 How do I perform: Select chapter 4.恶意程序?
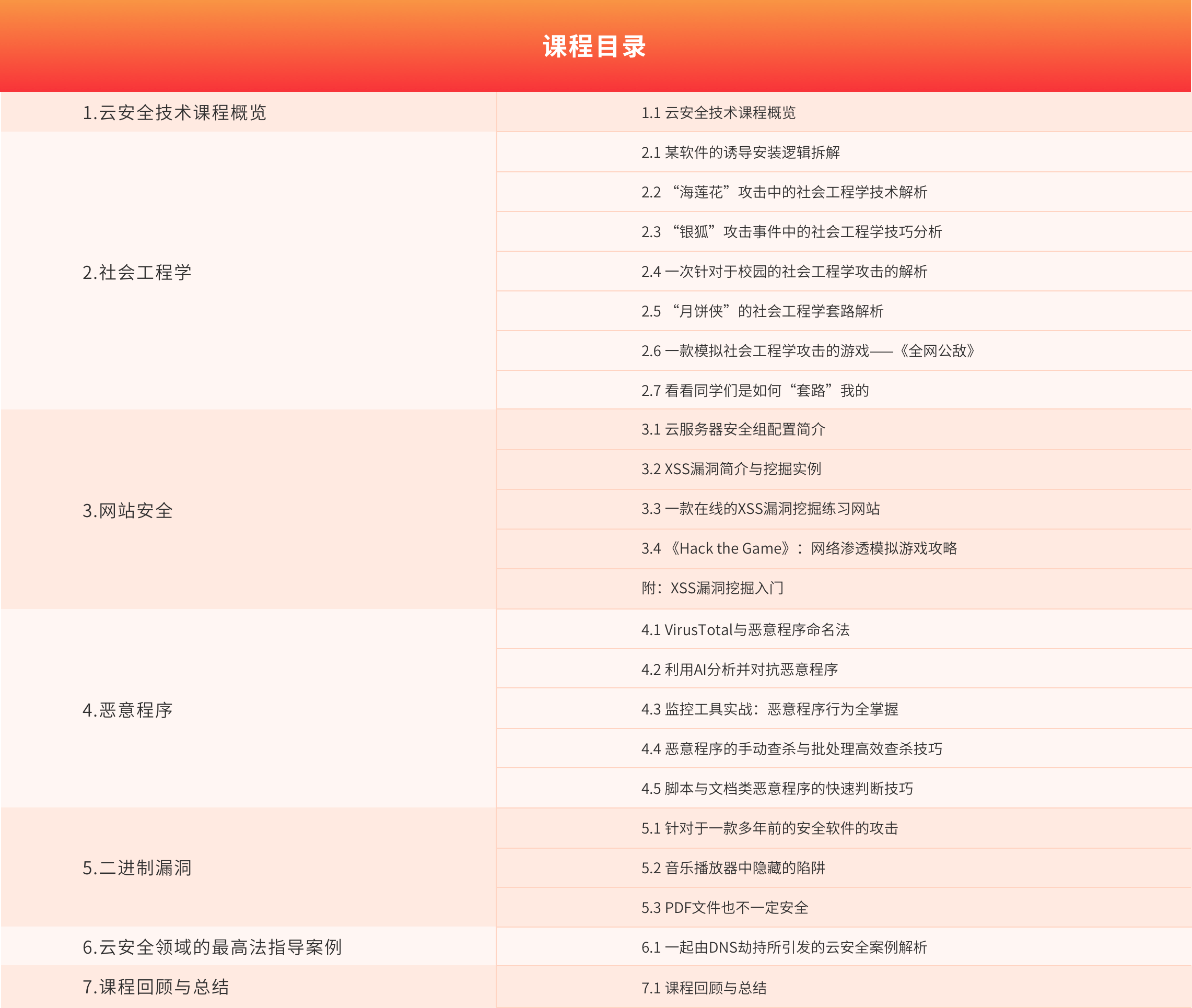(x=127, y=710)
